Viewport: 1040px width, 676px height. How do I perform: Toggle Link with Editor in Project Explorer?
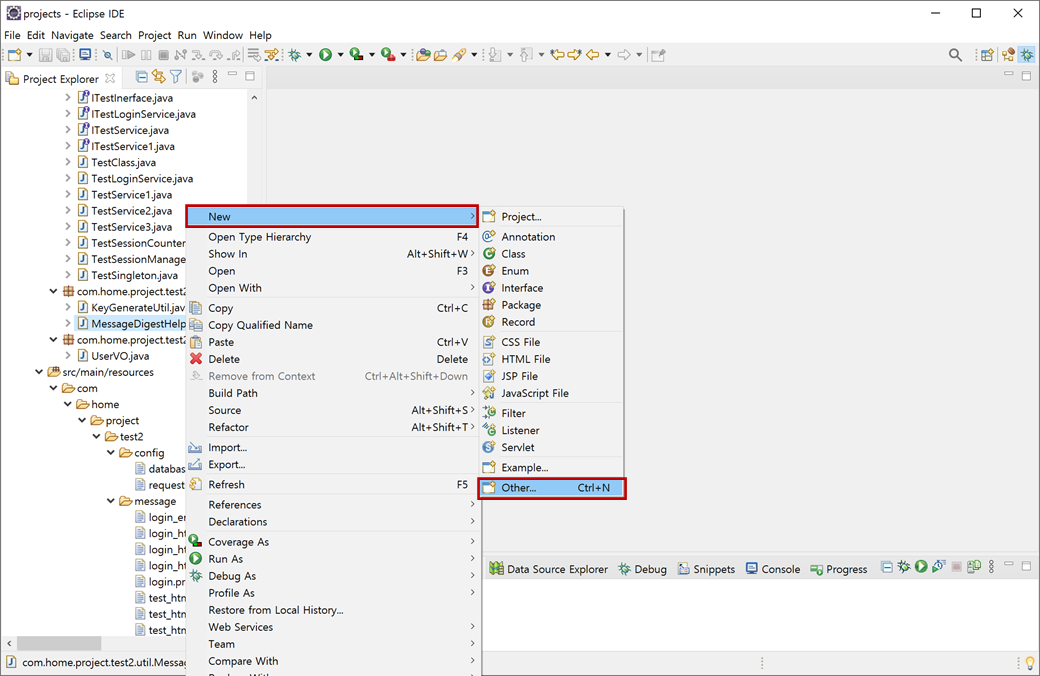click(159, 77)
